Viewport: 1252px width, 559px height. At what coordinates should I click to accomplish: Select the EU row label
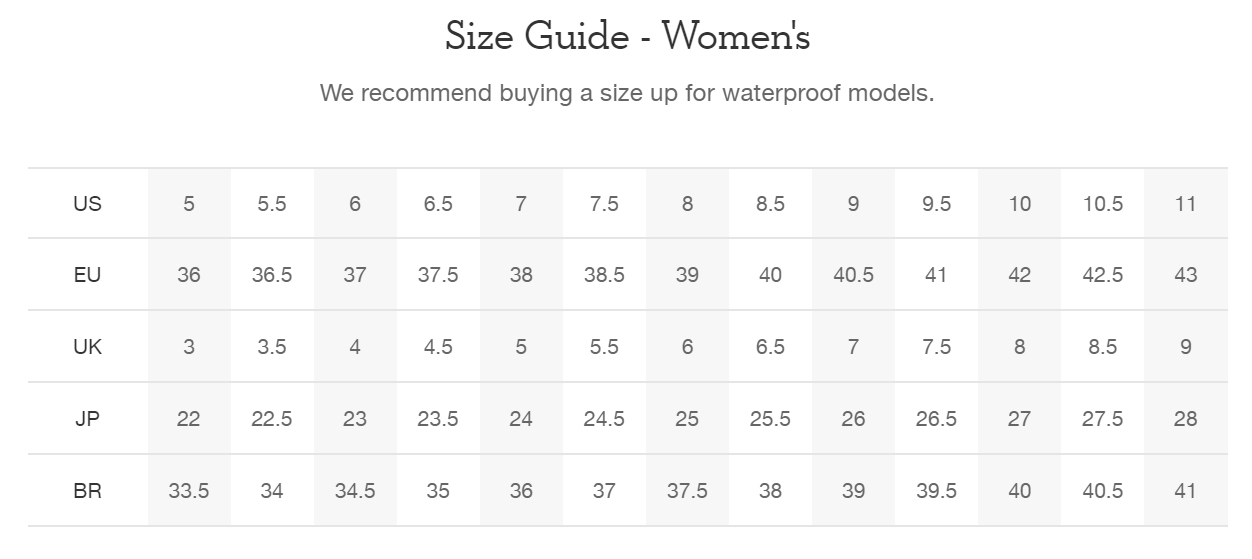pos(88,275)
